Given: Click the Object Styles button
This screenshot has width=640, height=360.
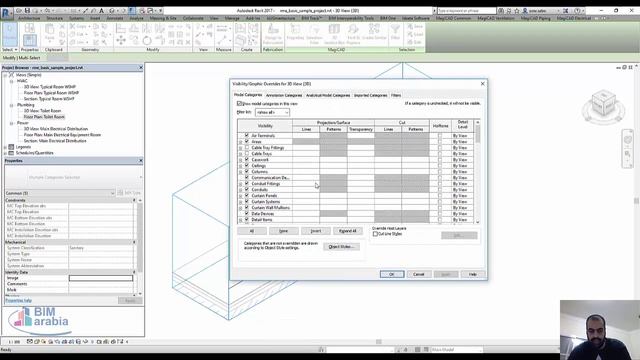Looking at the screenshot, I should point(341,247).
